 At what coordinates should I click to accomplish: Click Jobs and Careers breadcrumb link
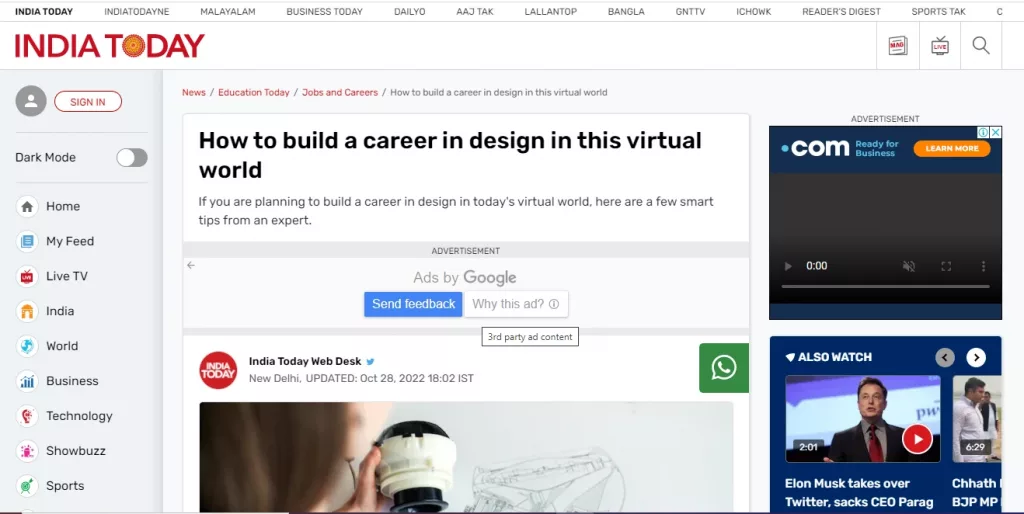tap(340, 92)
